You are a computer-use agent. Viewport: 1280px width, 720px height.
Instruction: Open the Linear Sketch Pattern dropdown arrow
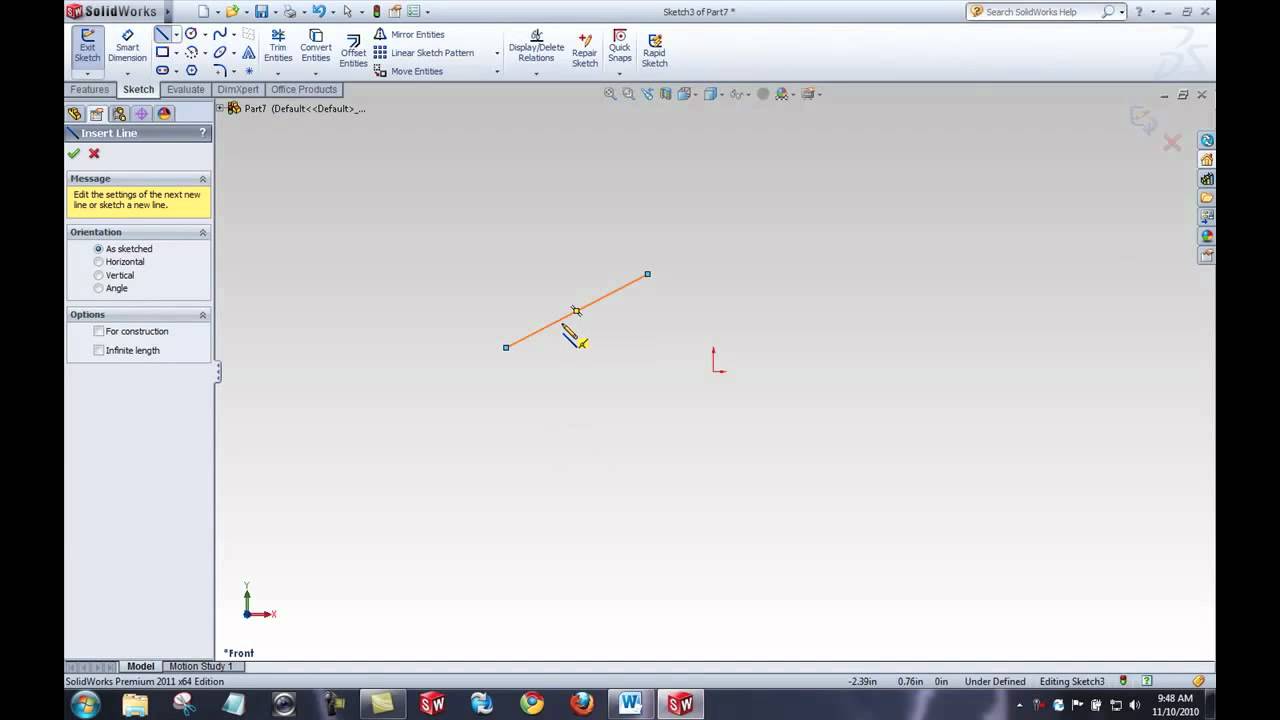(497, 53)
